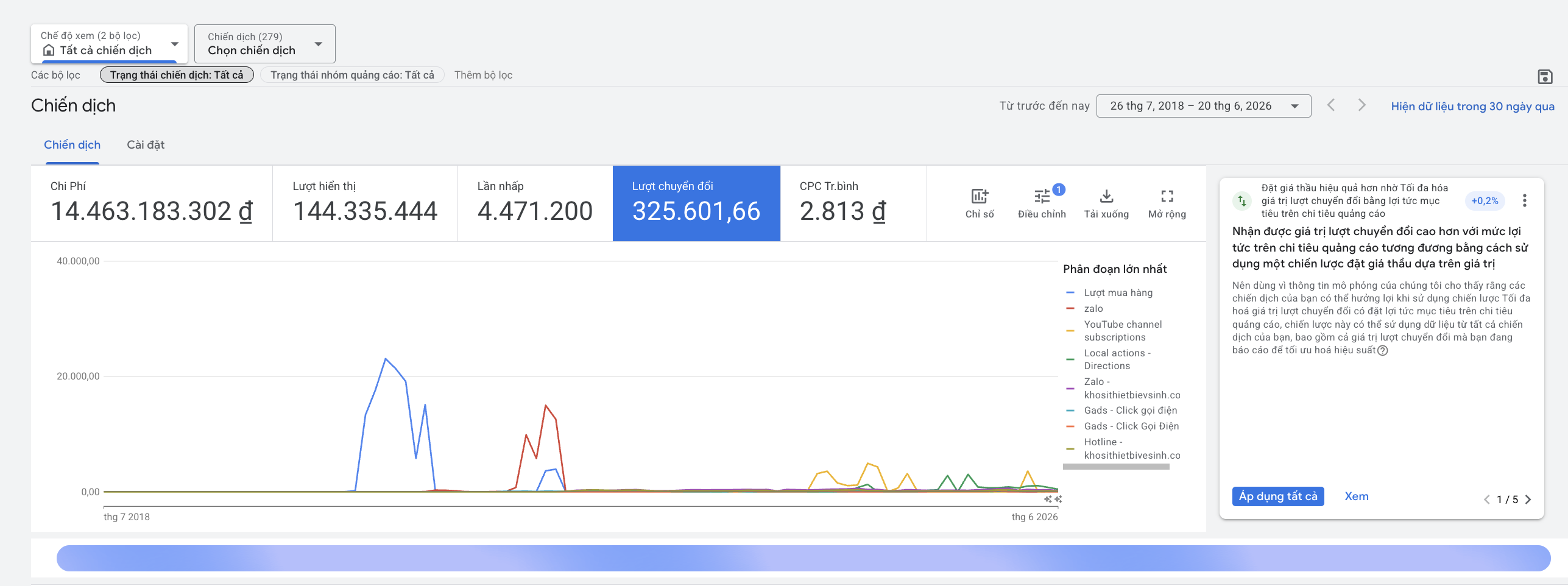Click the chart sparkle insights icon
This screenshot has width=1568, height=586.
tap(1053, 499)
